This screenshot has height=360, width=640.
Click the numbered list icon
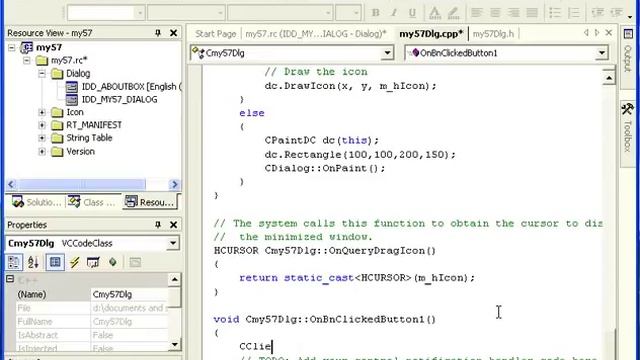(573, 13)
